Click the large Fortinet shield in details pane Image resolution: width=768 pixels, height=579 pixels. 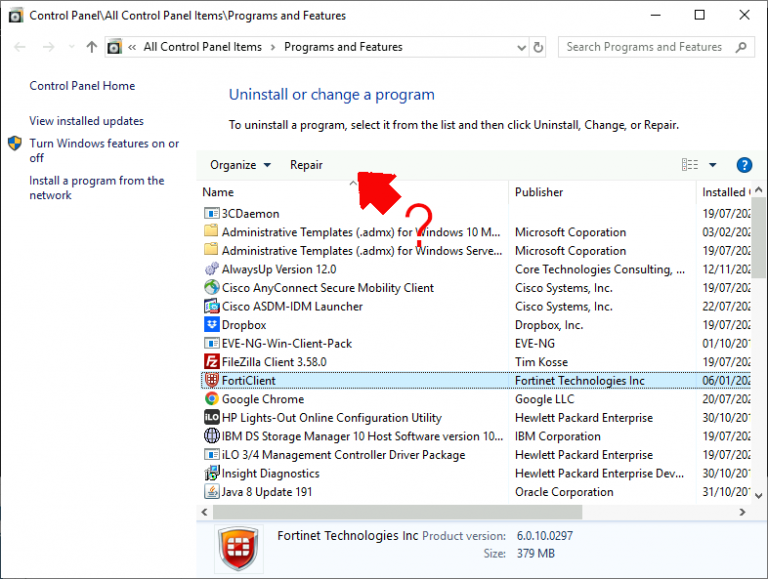tap(239, 549)
